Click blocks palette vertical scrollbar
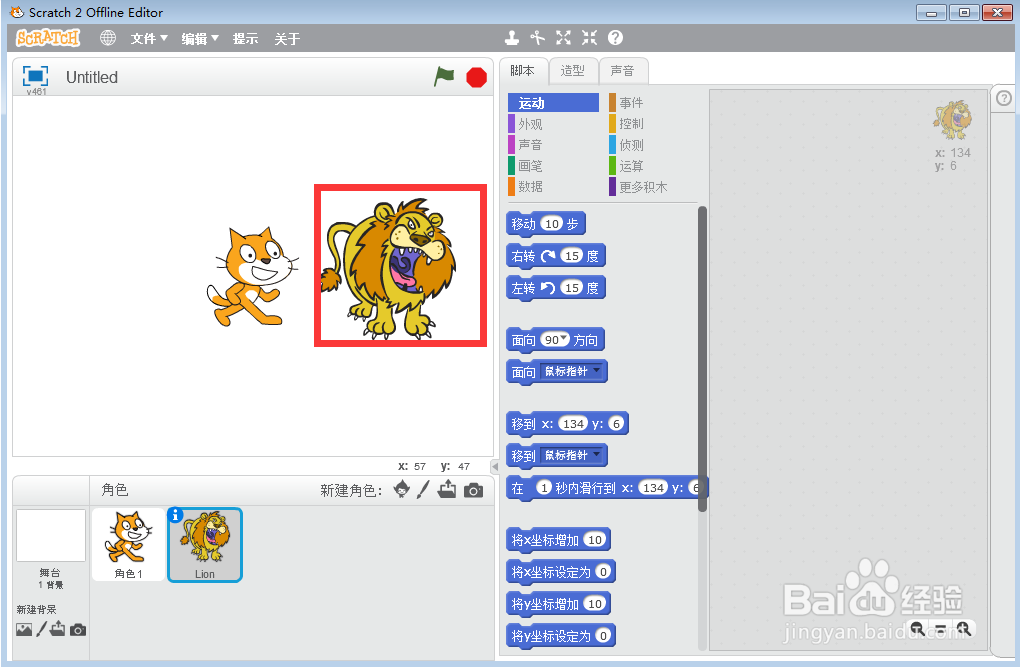 pyautogui.click(x=702, y=358)
